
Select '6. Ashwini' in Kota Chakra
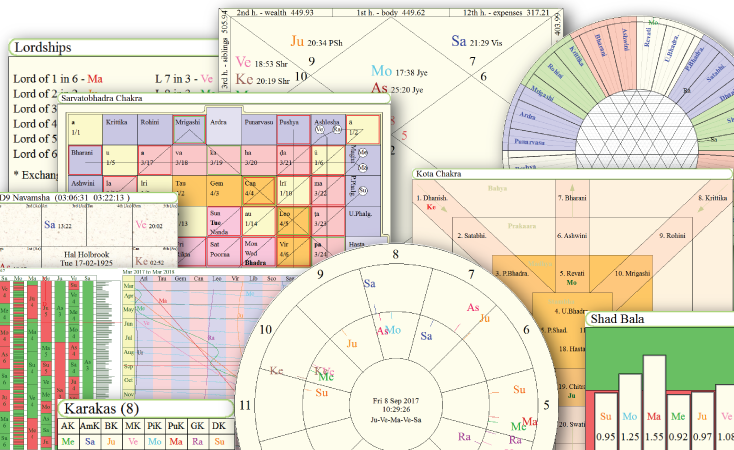[572, 236]
